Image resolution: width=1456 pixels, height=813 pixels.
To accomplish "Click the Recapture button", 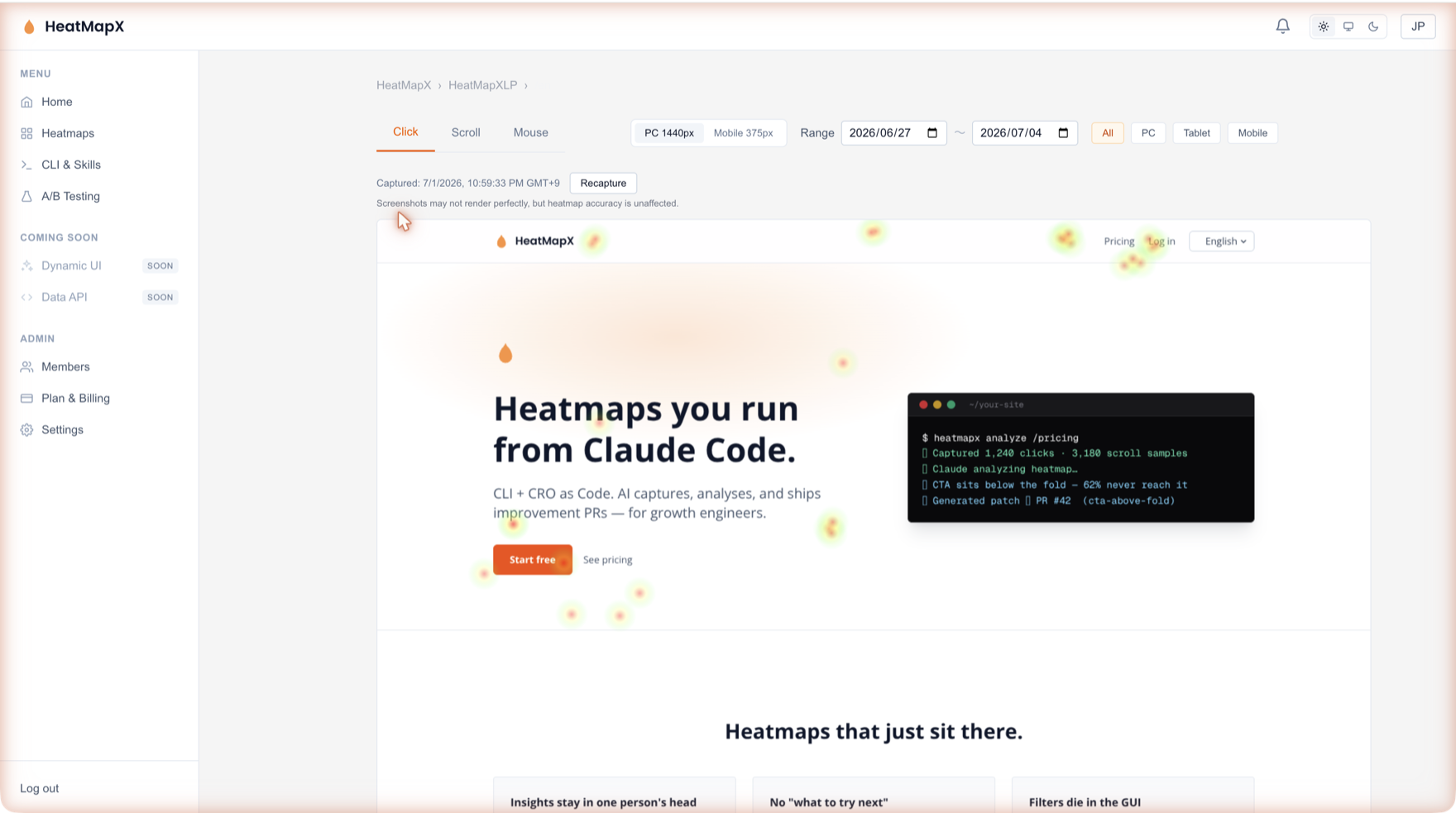I will pyautogui.click(x=603, y=183).
